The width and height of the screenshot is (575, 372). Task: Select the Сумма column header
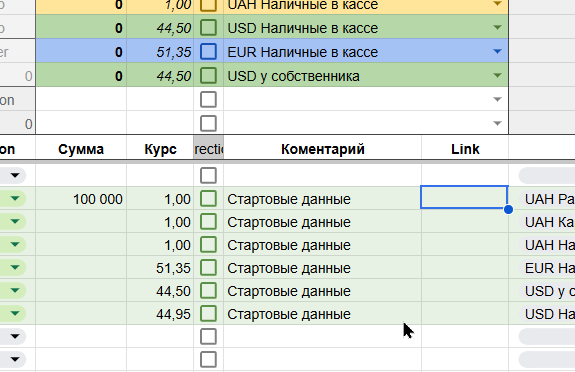tap(81, 149)
